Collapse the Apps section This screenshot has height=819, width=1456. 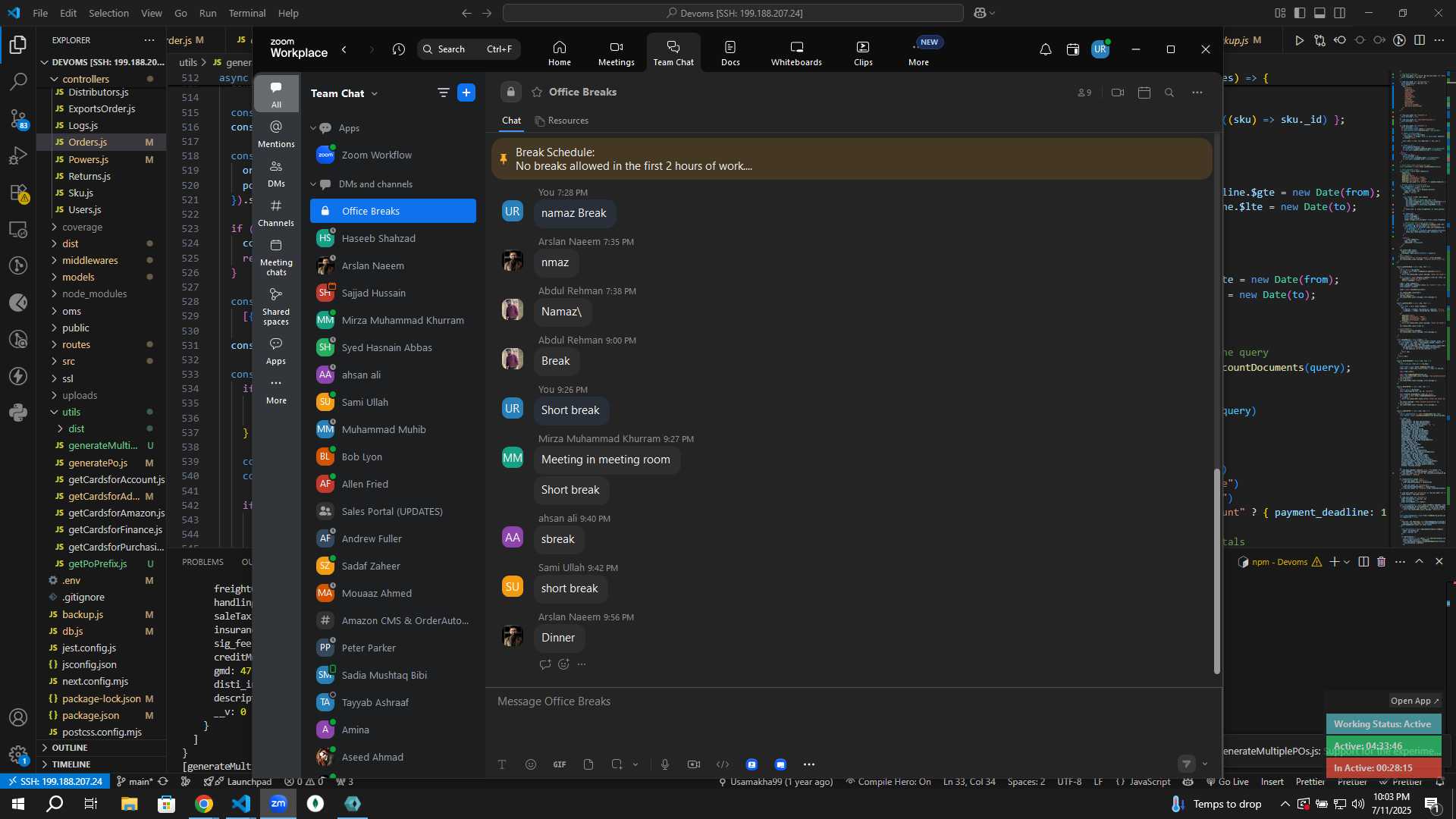point(313,128)
